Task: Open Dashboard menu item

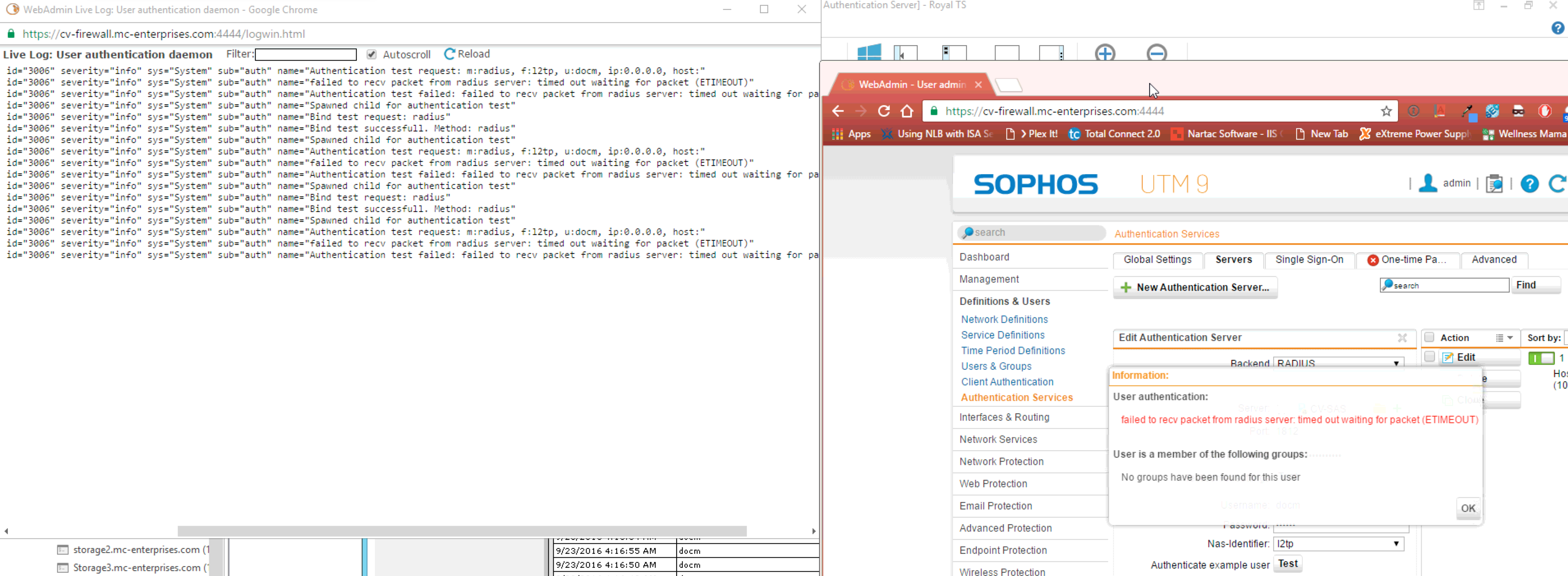Action: (984, 257)
